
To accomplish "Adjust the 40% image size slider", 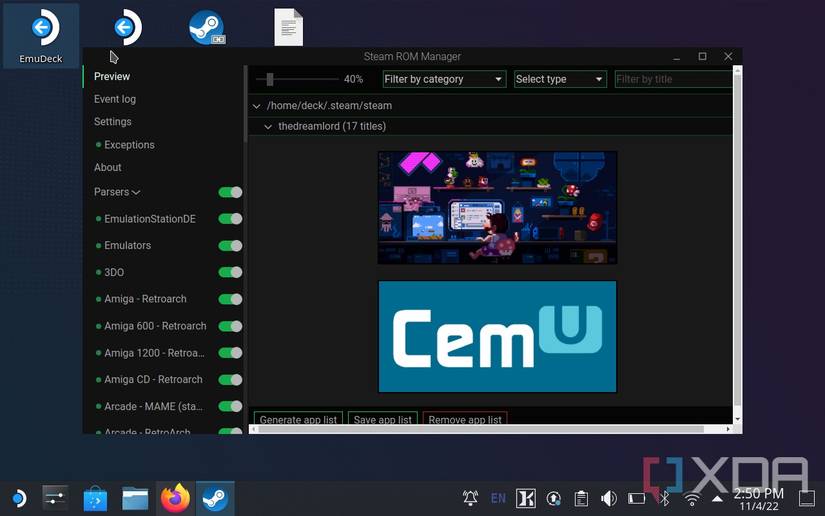I will [270, 79].
